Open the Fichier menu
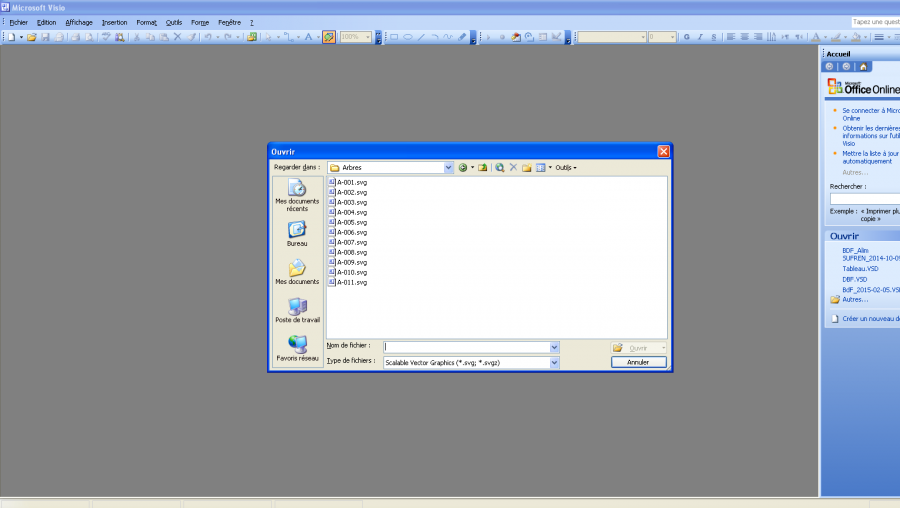This screenshot has width=900, height=508. pos(18,22)
